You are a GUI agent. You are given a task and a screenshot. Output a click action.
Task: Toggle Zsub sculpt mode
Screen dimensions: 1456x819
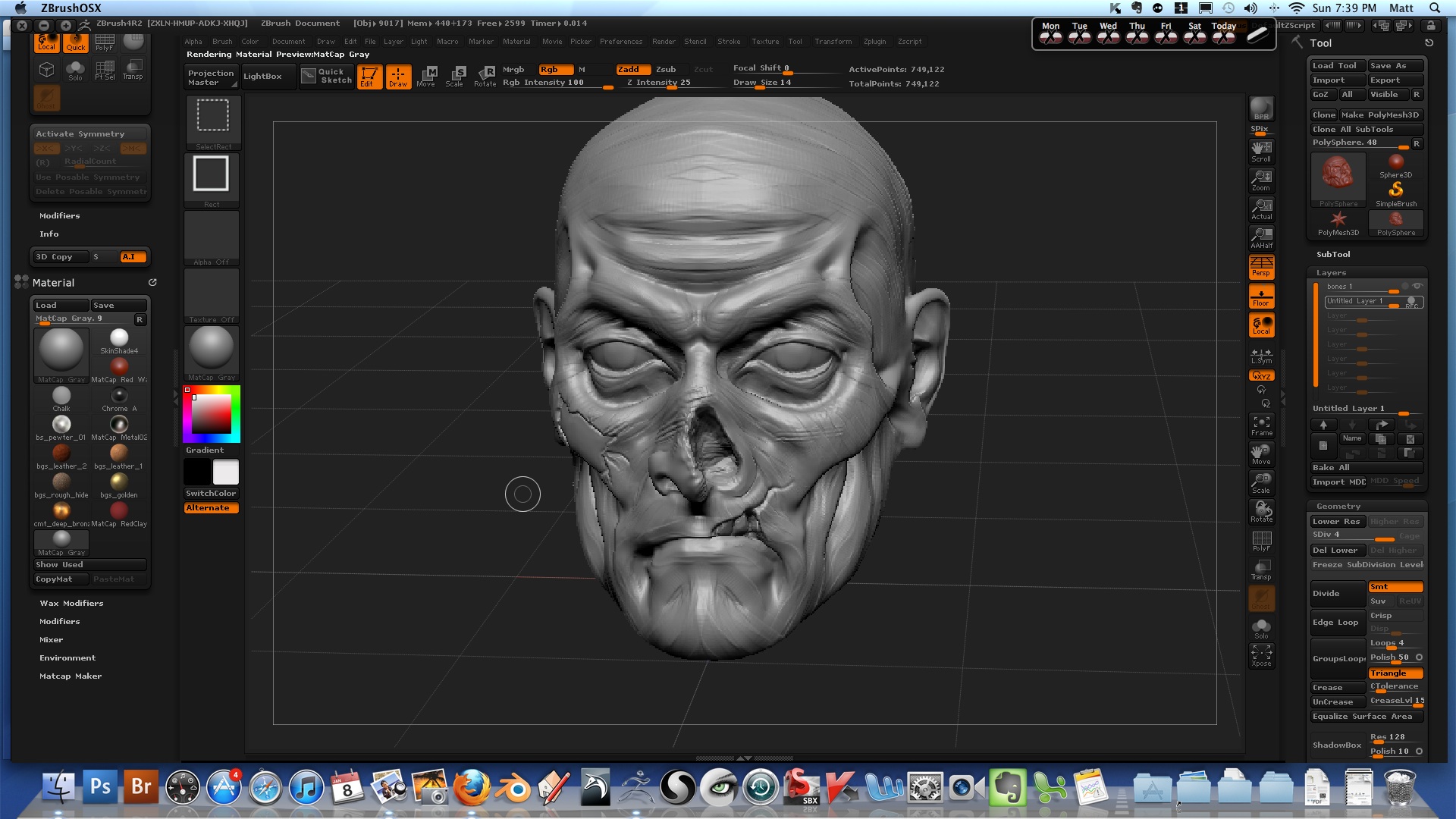[666, 69]
